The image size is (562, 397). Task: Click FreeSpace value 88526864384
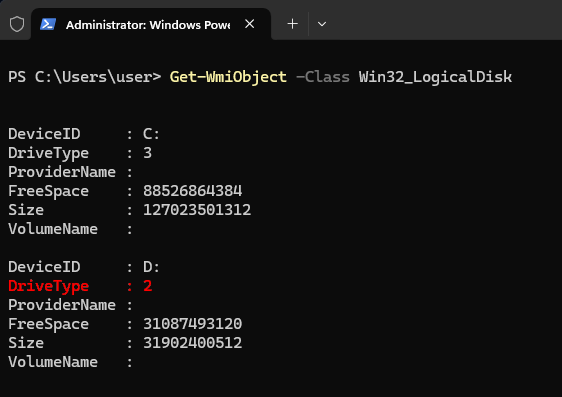(x=192, y=191)
